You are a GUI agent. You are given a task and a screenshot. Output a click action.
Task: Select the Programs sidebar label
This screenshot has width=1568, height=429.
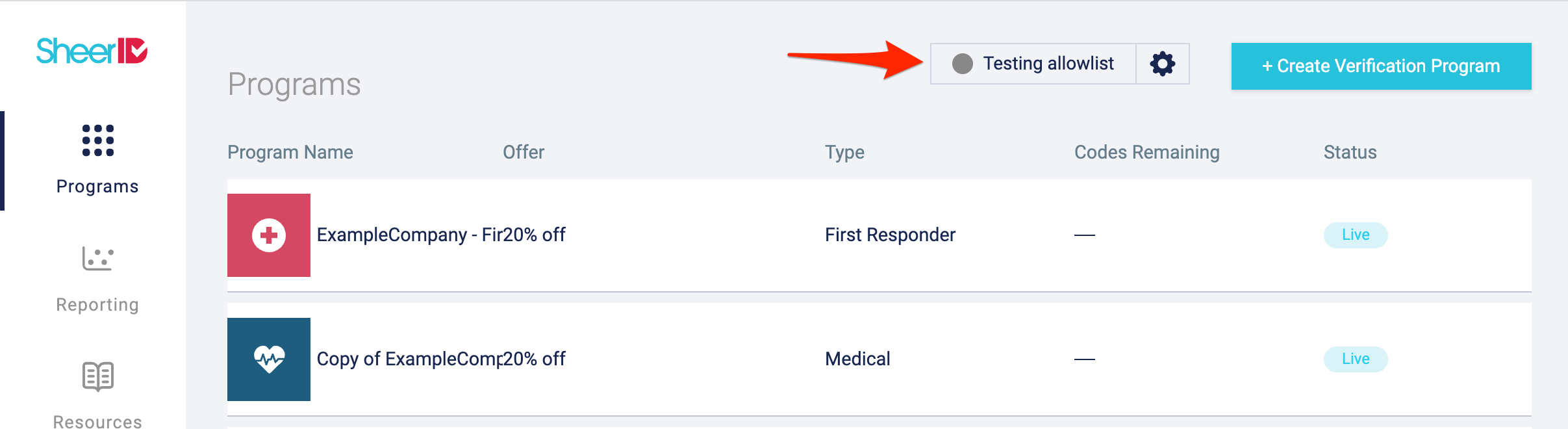tap(97, 187)
